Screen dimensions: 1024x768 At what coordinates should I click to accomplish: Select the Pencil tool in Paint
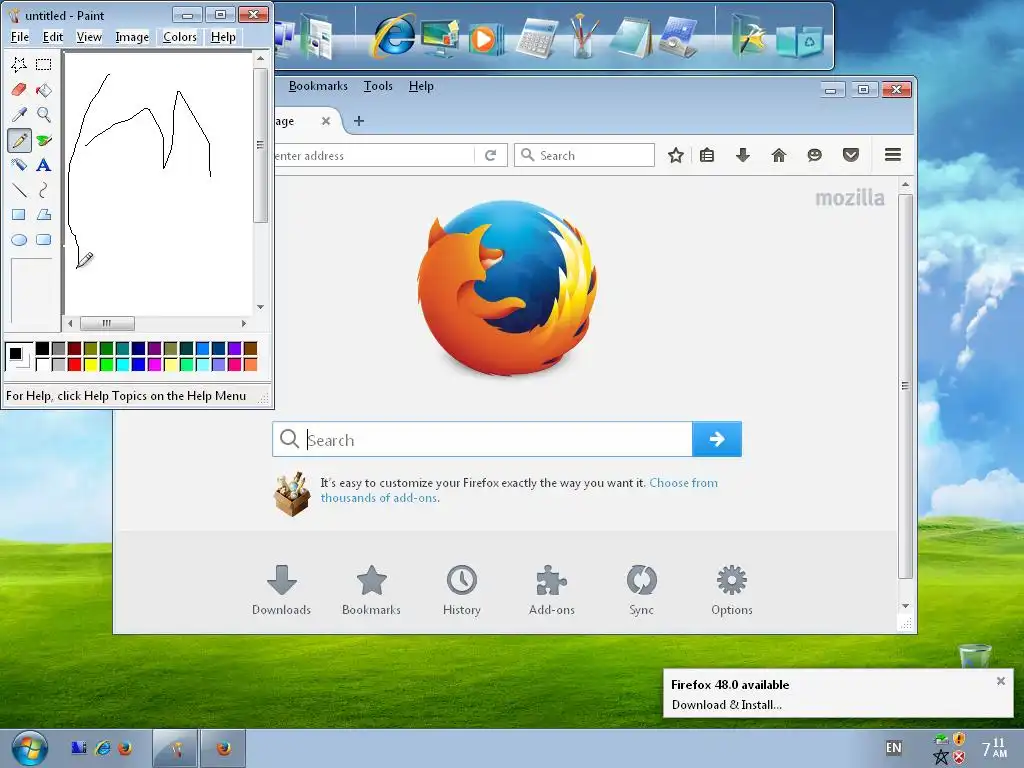point(19,140)
